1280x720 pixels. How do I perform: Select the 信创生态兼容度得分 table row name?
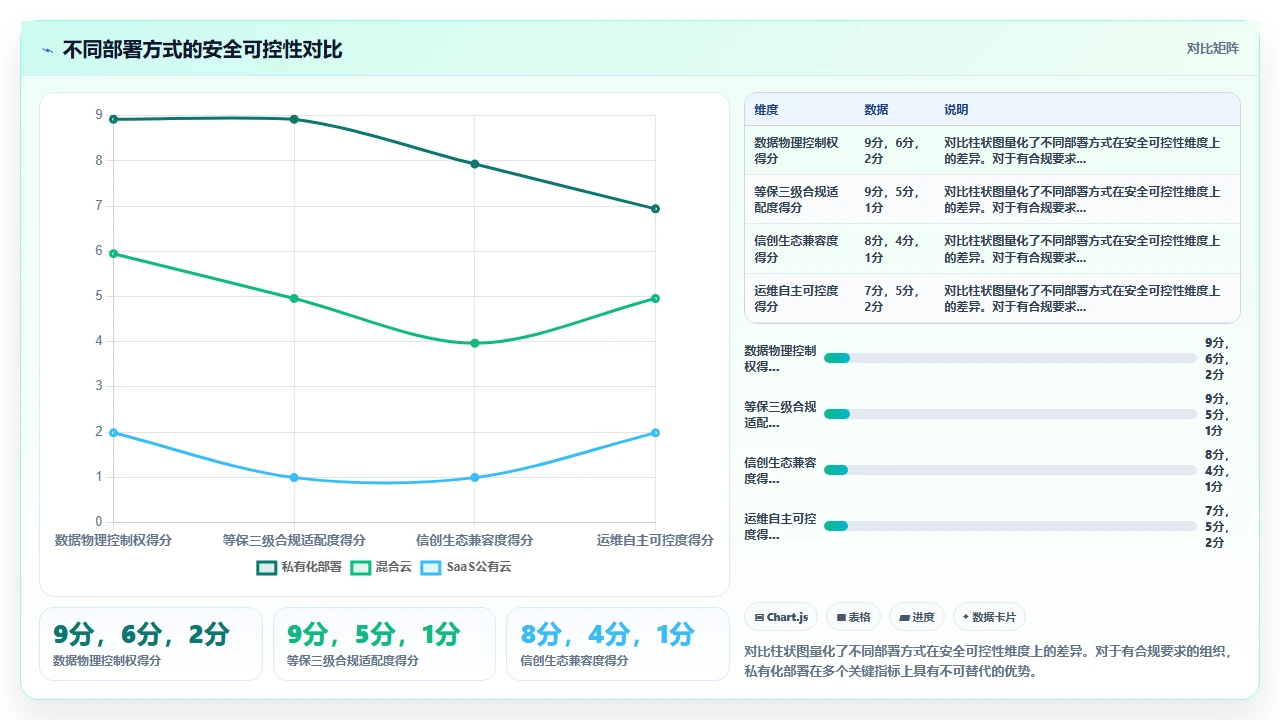pos(797,249)
